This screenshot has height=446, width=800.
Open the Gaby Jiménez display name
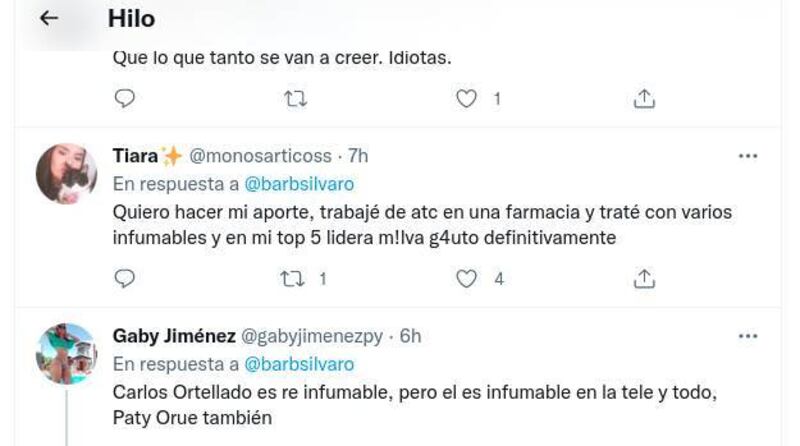point(171,336)
